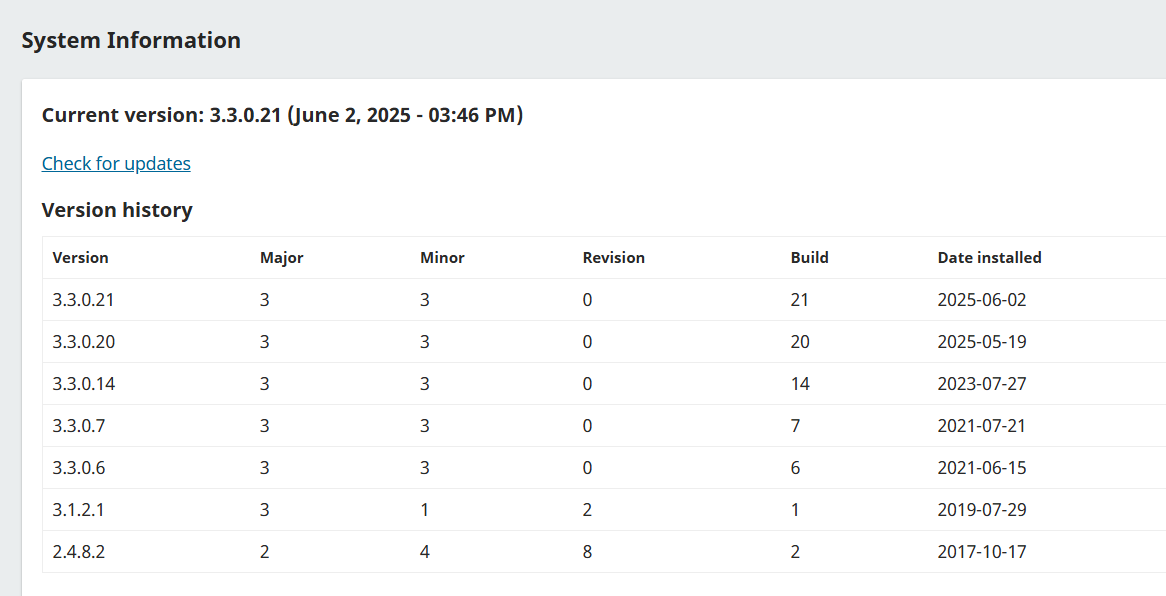
Task: Select the 3.3.0.21 version cell
Action: [x=83, y=299]
